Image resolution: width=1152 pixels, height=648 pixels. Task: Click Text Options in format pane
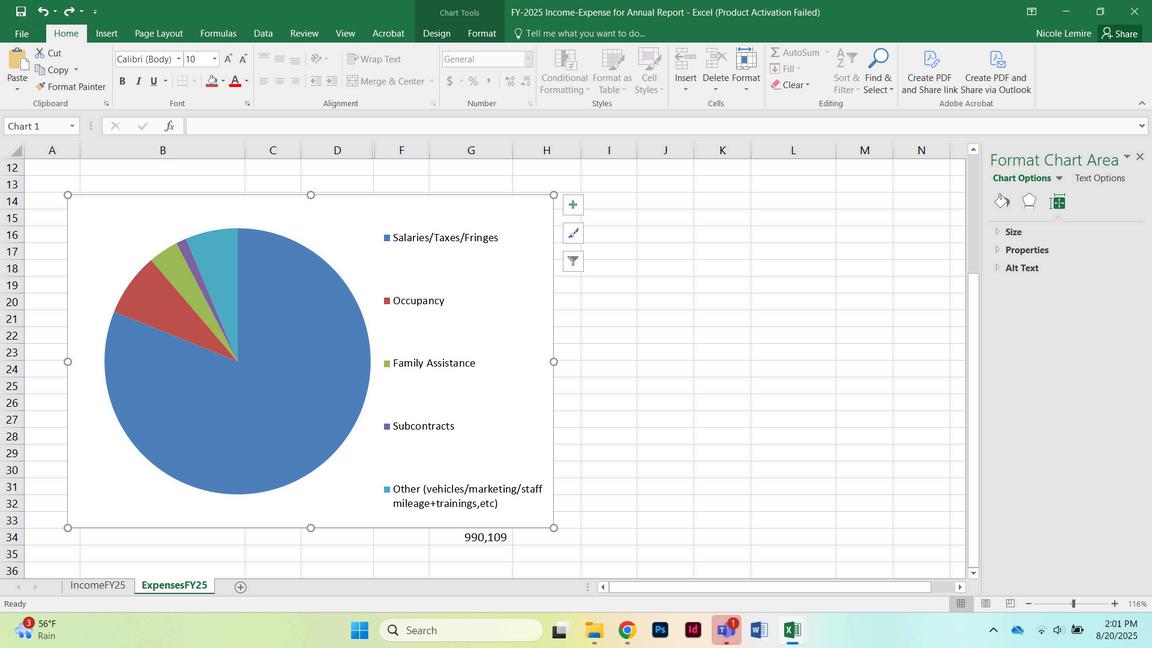tap(1099, 178)
